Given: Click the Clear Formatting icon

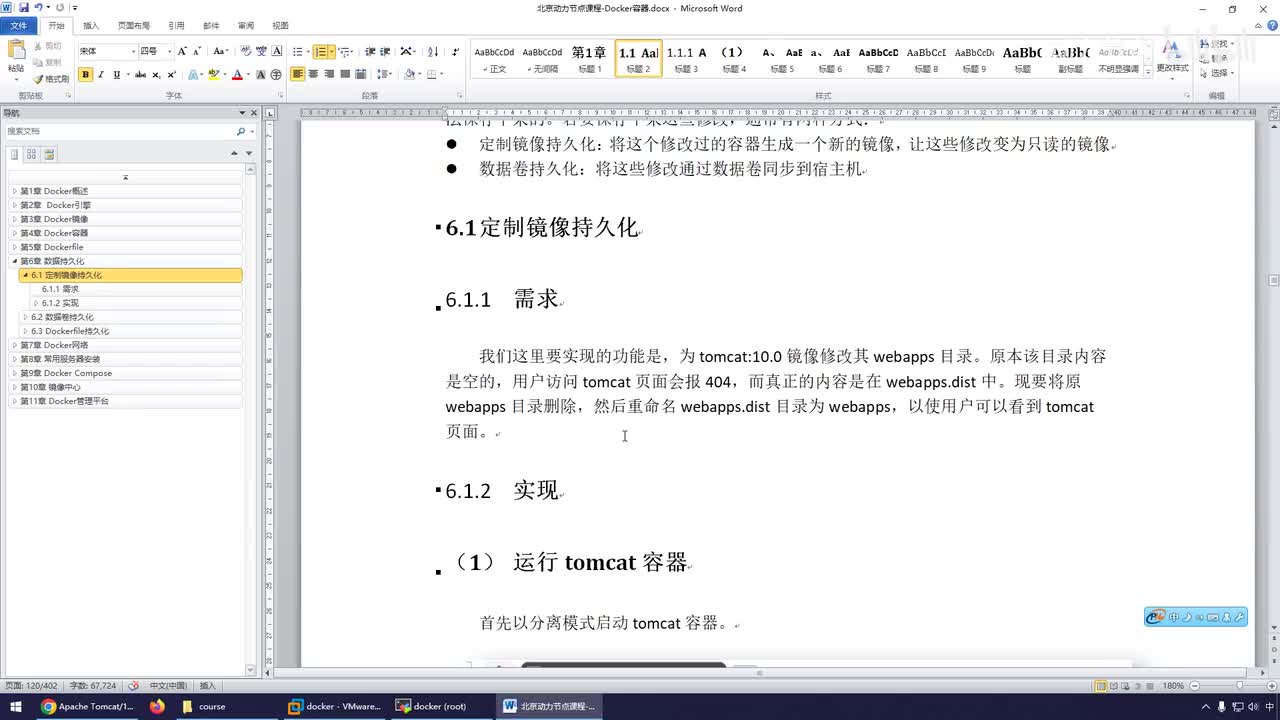Looking at the screenshot, I should (x=246, y=51).
